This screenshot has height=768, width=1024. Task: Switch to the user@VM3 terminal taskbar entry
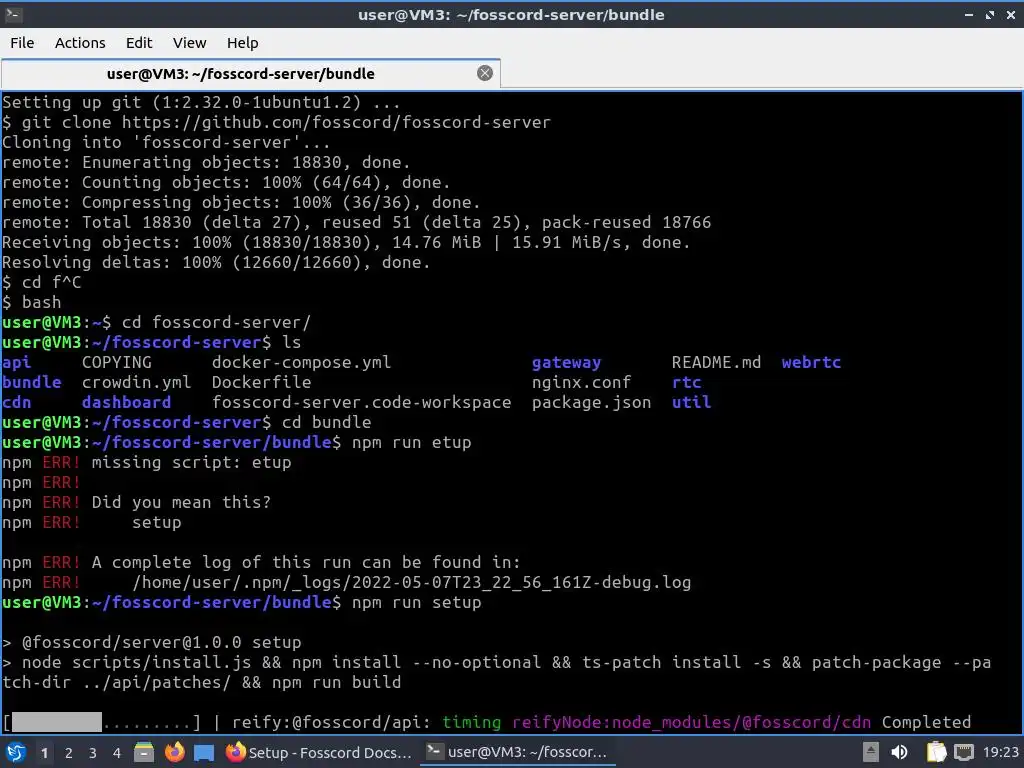point(517,752)
